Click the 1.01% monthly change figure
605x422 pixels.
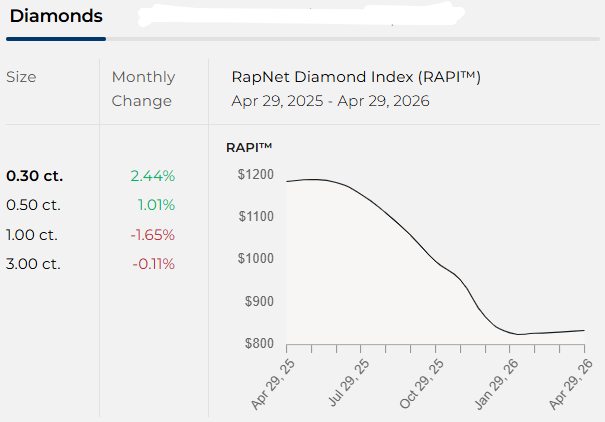[x=155, y=205]
